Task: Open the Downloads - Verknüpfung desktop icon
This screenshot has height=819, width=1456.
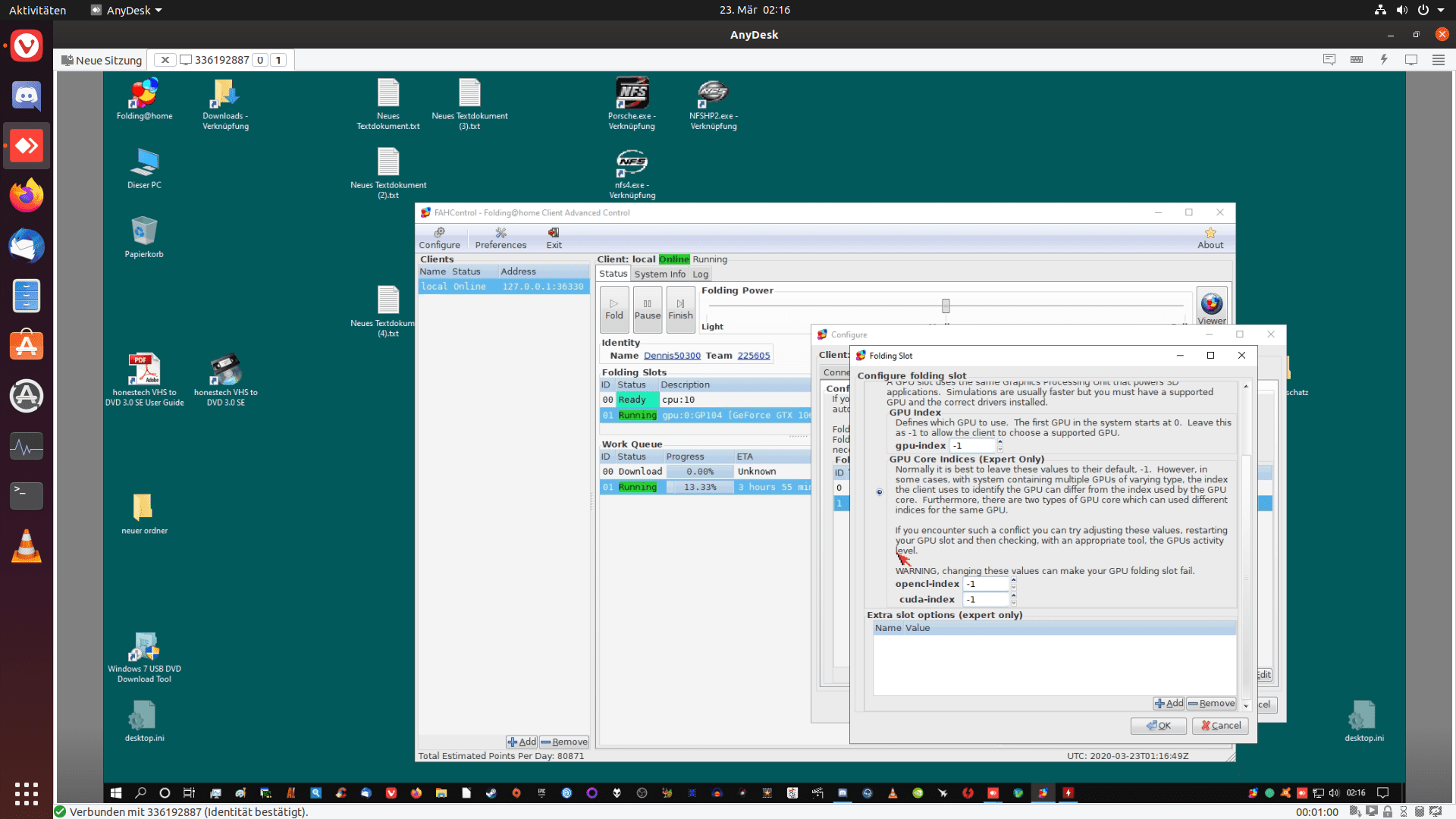Action: pos(225,105)
